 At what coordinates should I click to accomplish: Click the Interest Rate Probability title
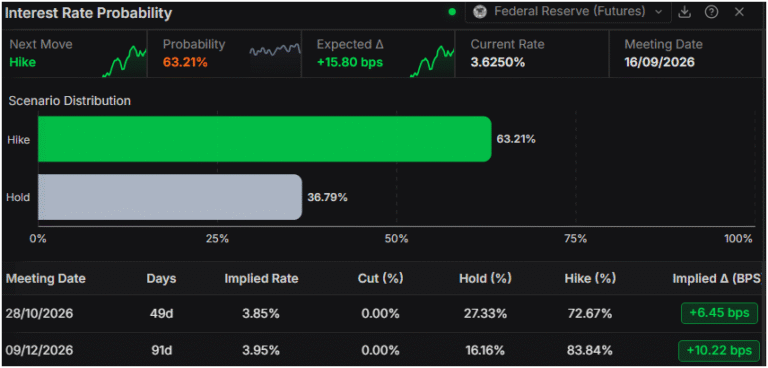(88, 13)
